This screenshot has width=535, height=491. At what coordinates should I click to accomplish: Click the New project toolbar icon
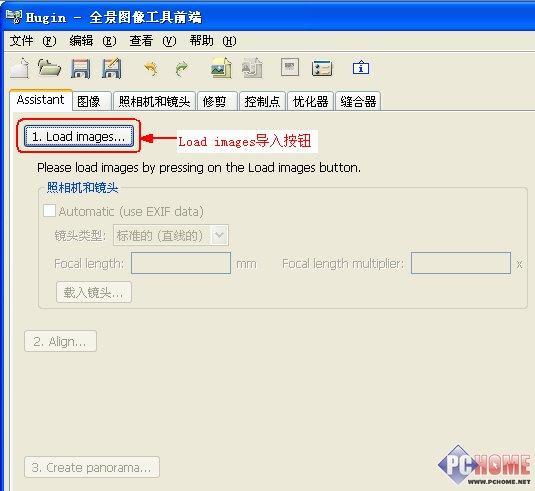coord(20,68)
